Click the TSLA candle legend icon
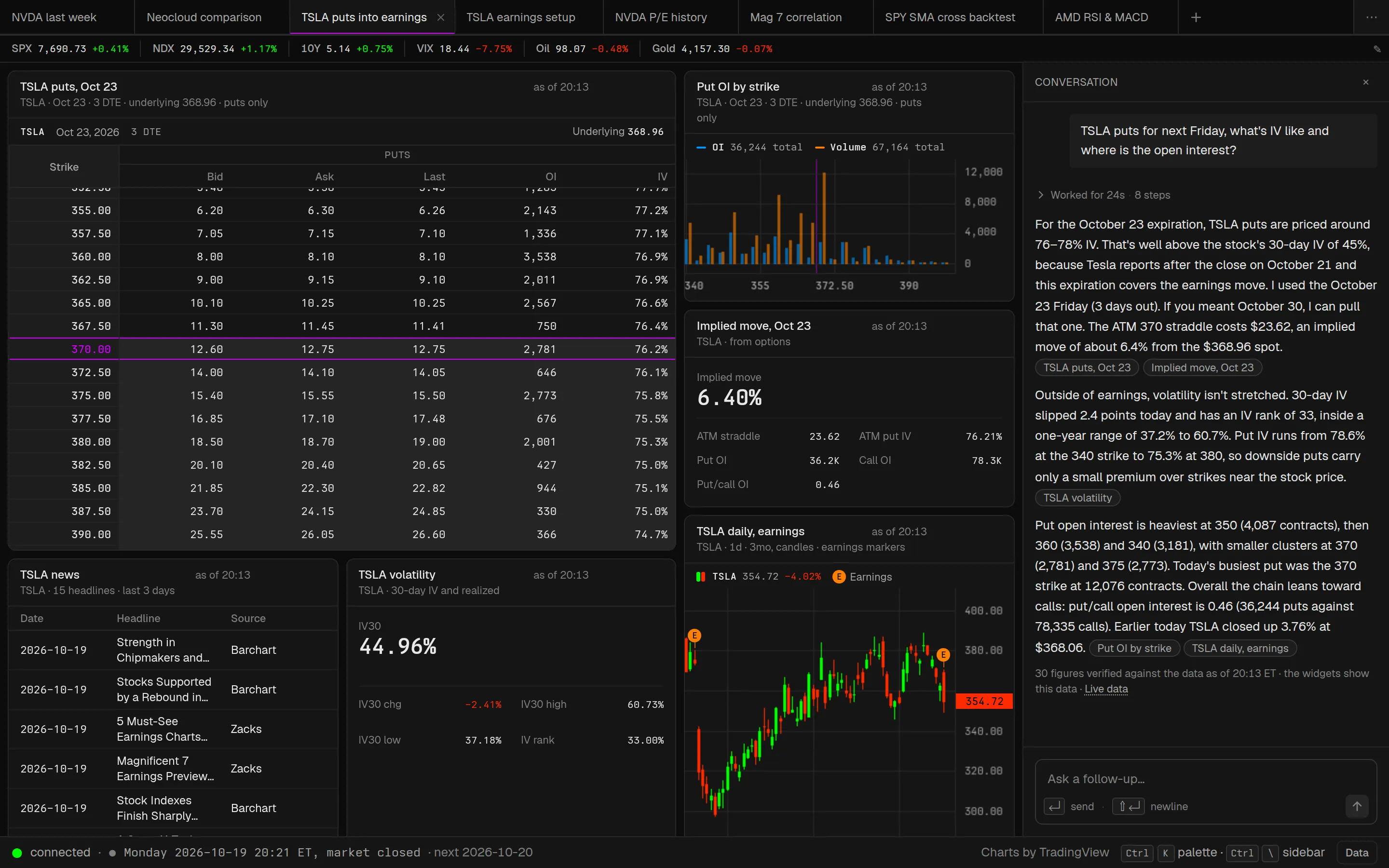Image resolution: width=1389 pixels, height=868 pixels. [x=700, y=576]
